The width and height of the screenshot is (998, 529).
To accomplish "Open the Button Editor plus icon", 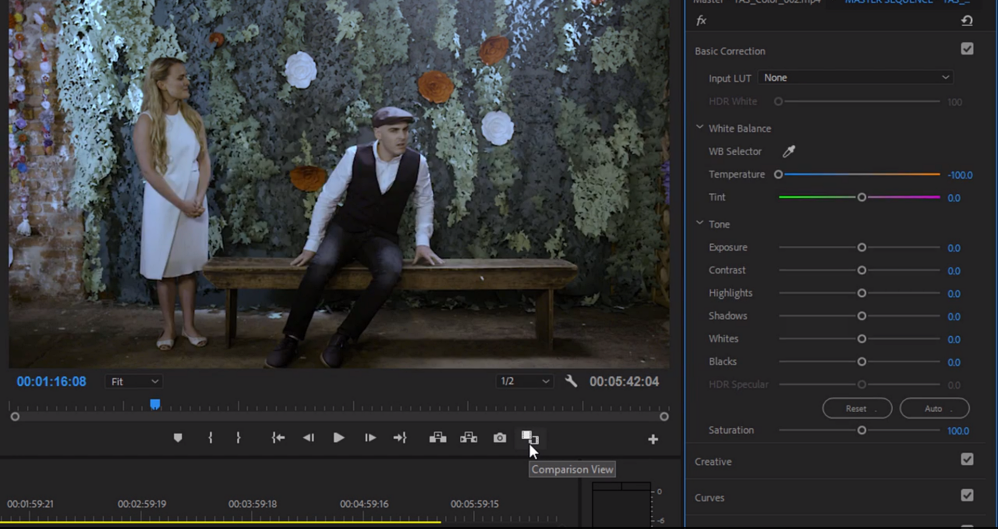I will (x=653, y=439).
